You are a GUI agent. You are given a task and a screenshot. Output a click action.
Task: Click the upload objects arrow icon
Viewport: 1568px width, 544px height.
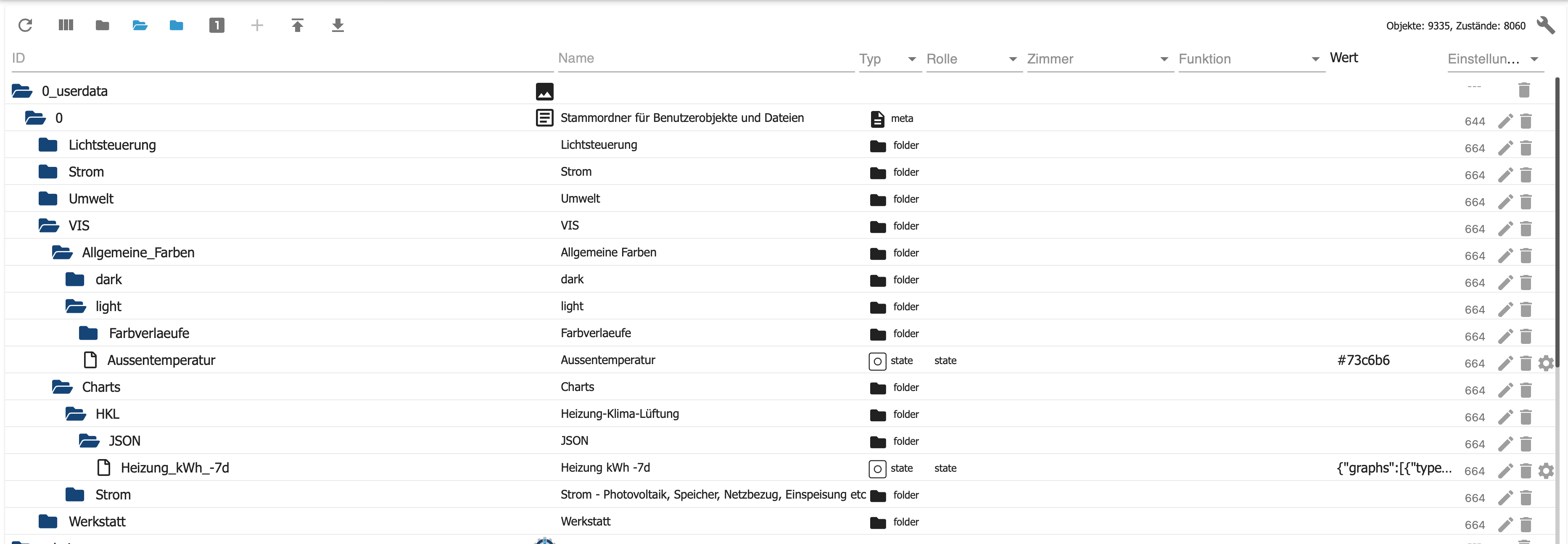click(297, 25)
